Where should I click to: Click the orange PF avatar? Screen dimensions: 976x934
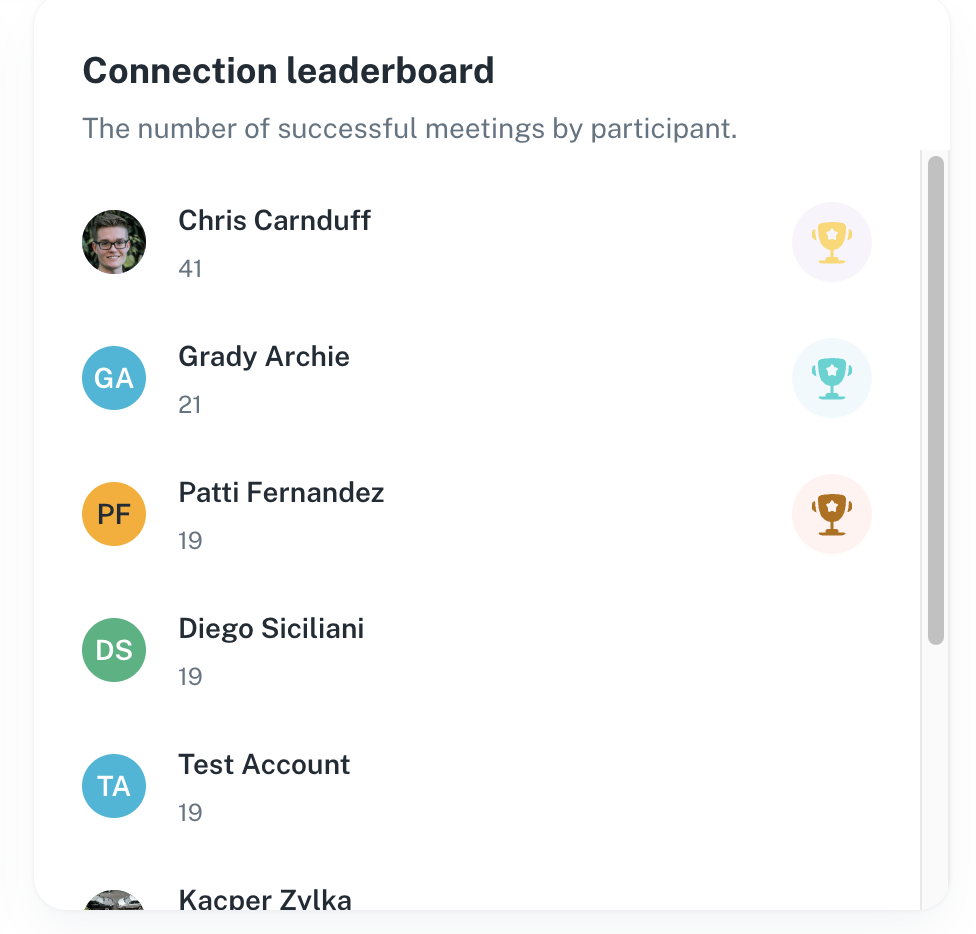point(114,514)
